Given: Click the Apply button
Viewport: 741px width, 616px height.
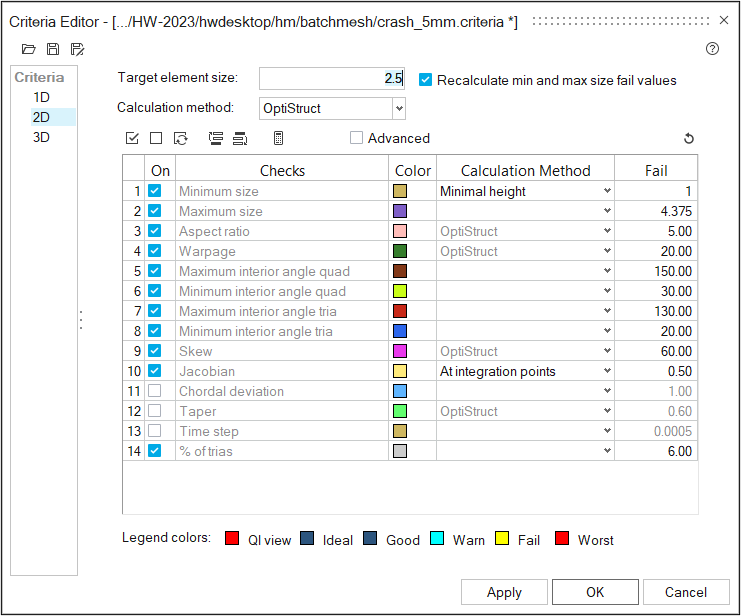Looking at the screenshot, I should click(504, 592).
